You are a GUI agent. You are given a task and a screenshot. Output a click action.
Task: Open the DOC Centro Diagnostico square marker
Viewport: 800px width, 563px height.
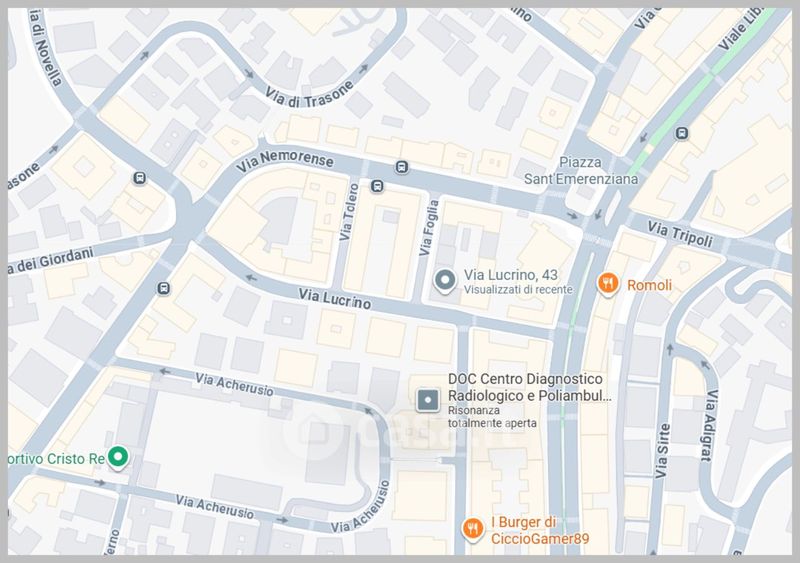428,400
